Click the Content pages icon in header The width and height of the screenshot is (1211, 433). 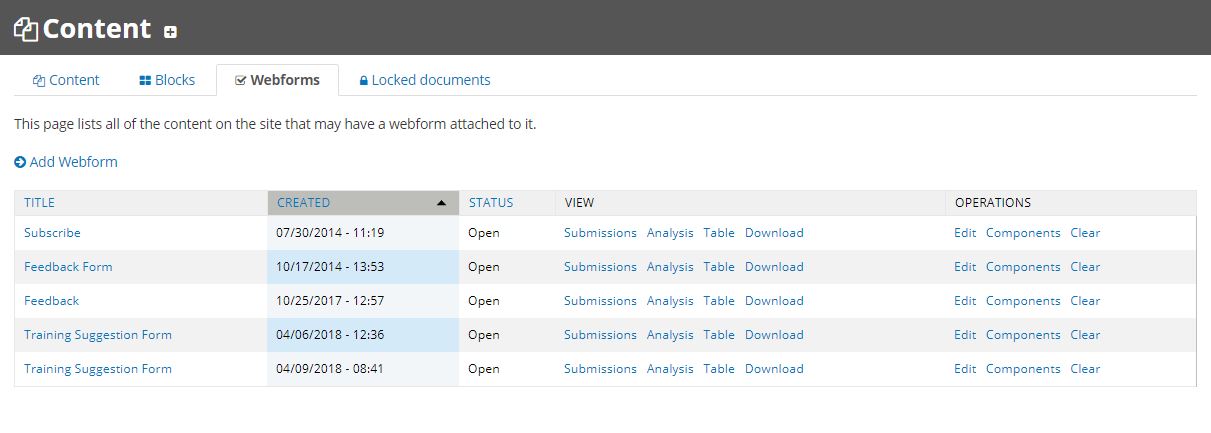tap(25, 29)
